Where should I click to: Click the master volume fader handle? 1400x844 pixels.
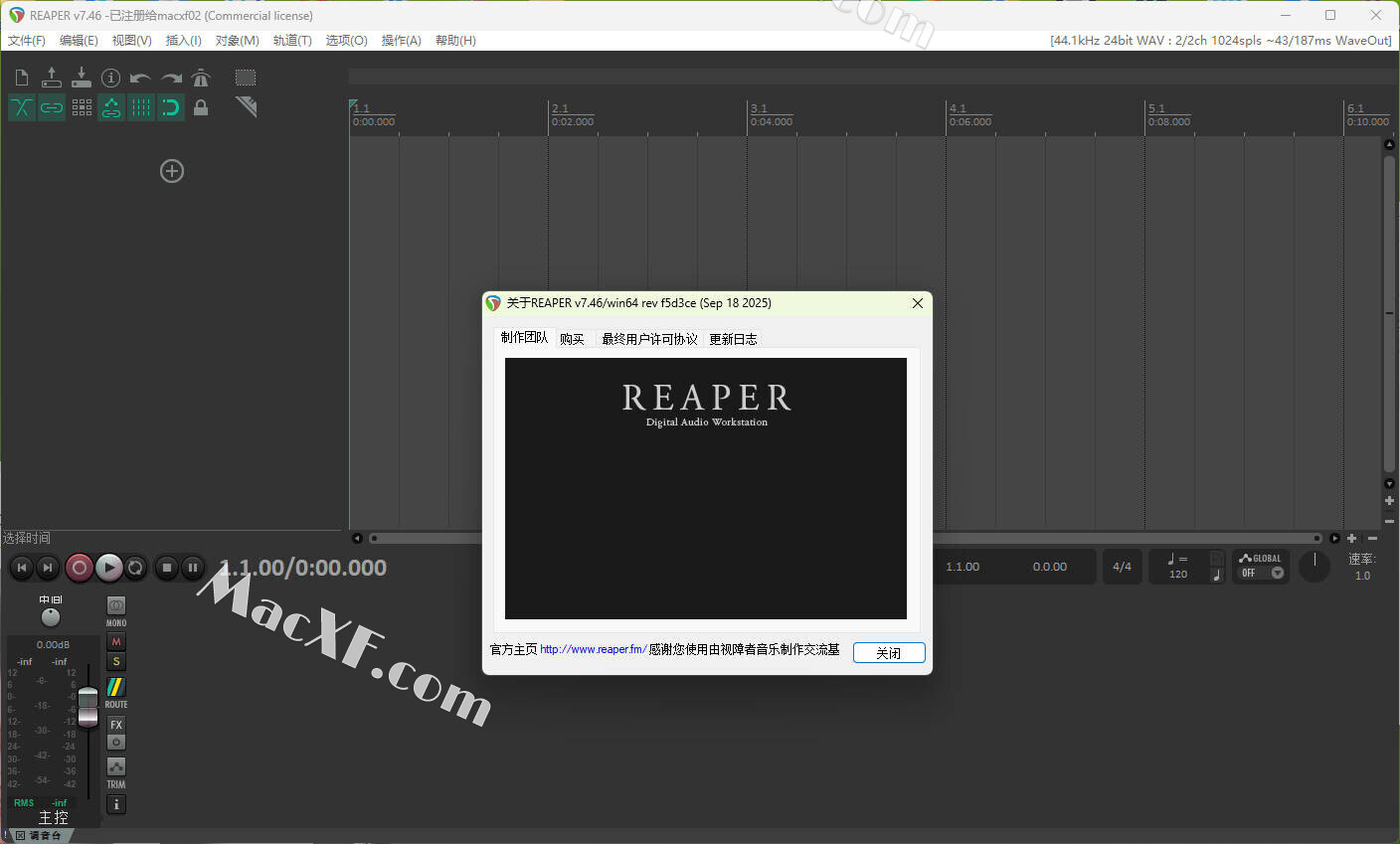click(x=88, y=705)
